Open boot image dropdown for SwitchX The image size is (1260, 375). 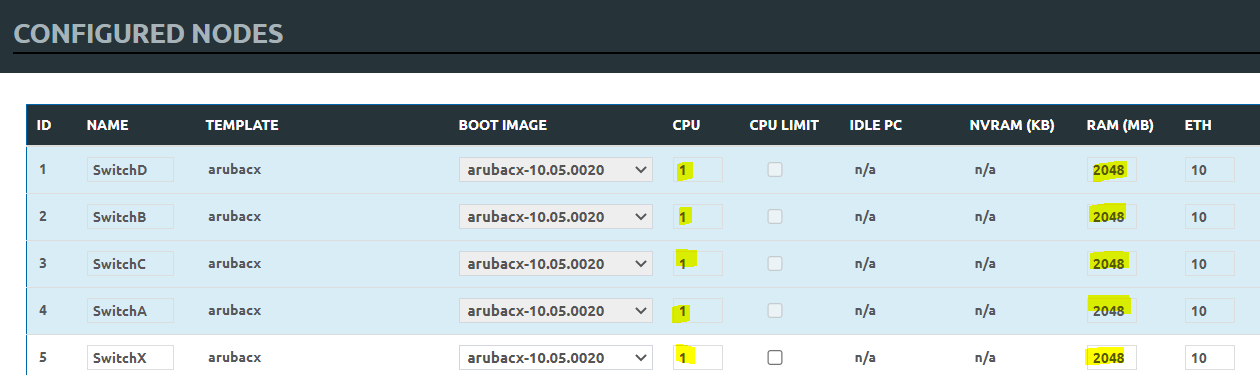click(556, 358)
